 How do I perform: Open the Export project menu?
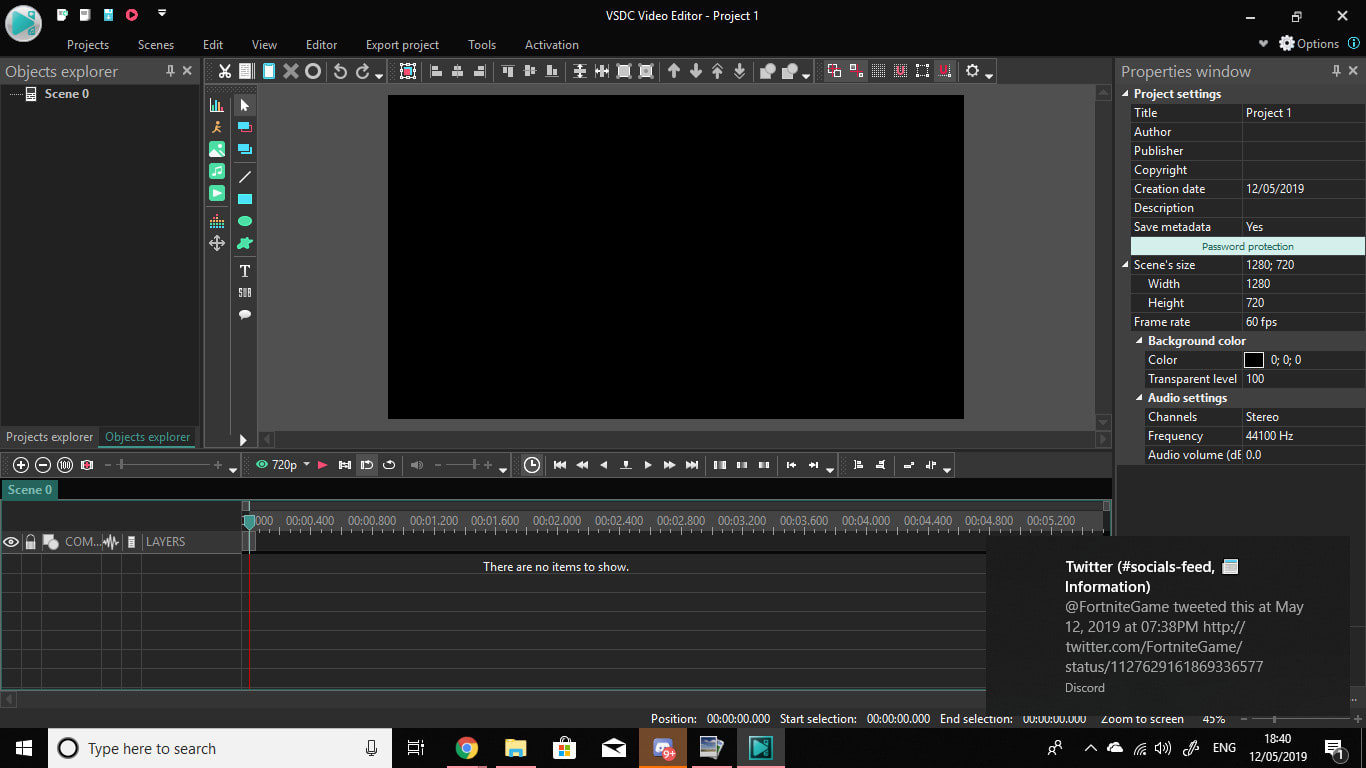point(402,45)
